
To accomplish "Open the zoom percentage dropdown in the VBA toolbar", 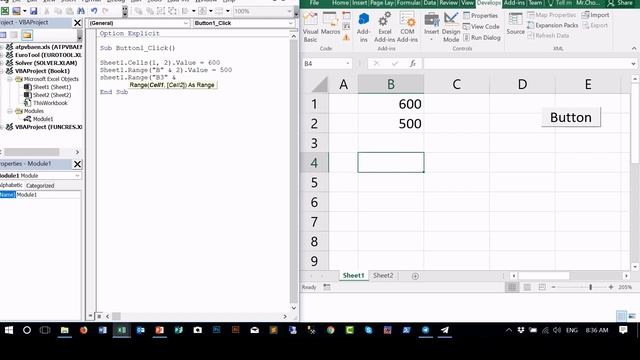I will click(x=289, y=11).
